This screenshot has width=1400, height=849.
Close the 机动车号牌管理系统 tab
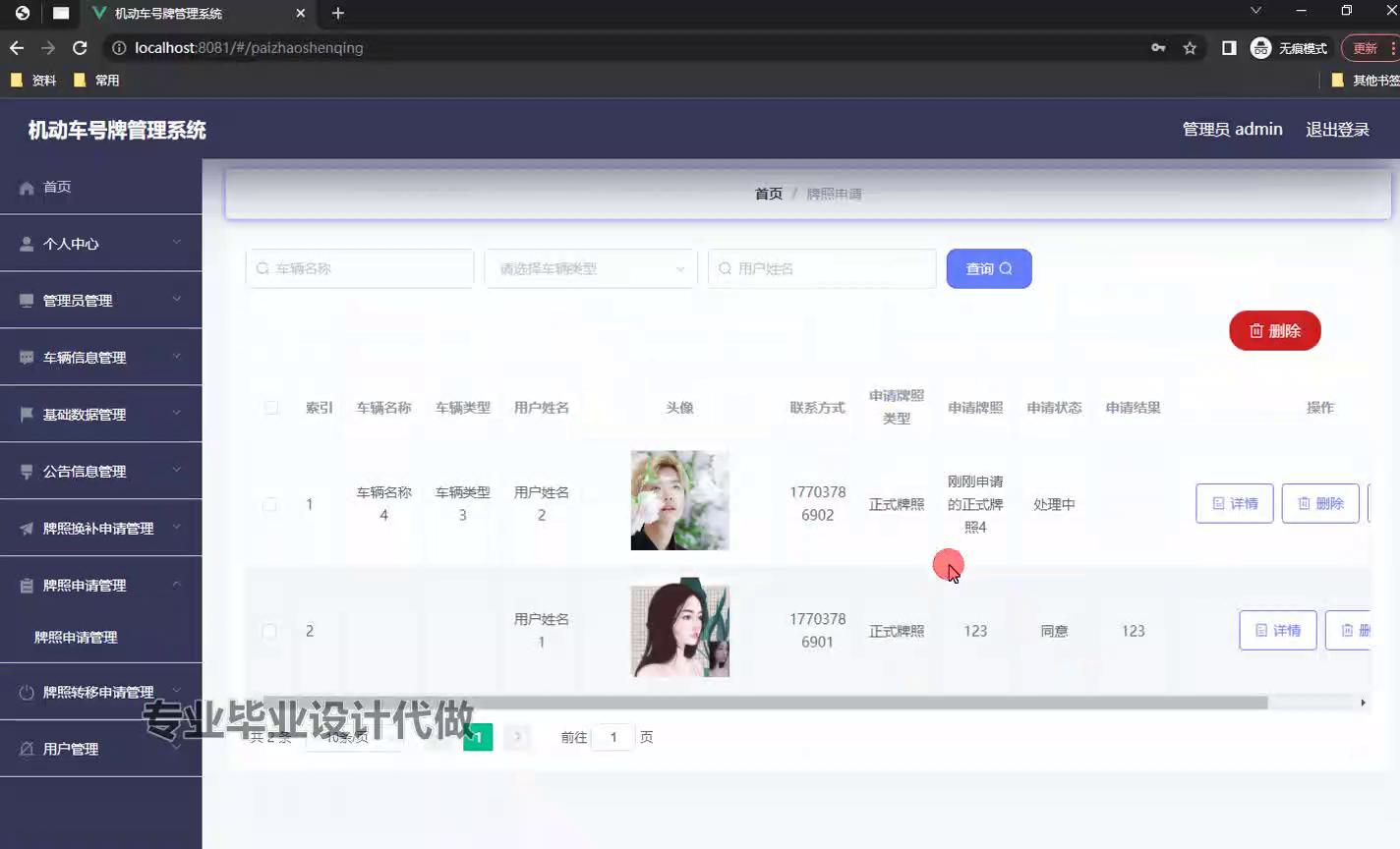click(x=301, y=14)
